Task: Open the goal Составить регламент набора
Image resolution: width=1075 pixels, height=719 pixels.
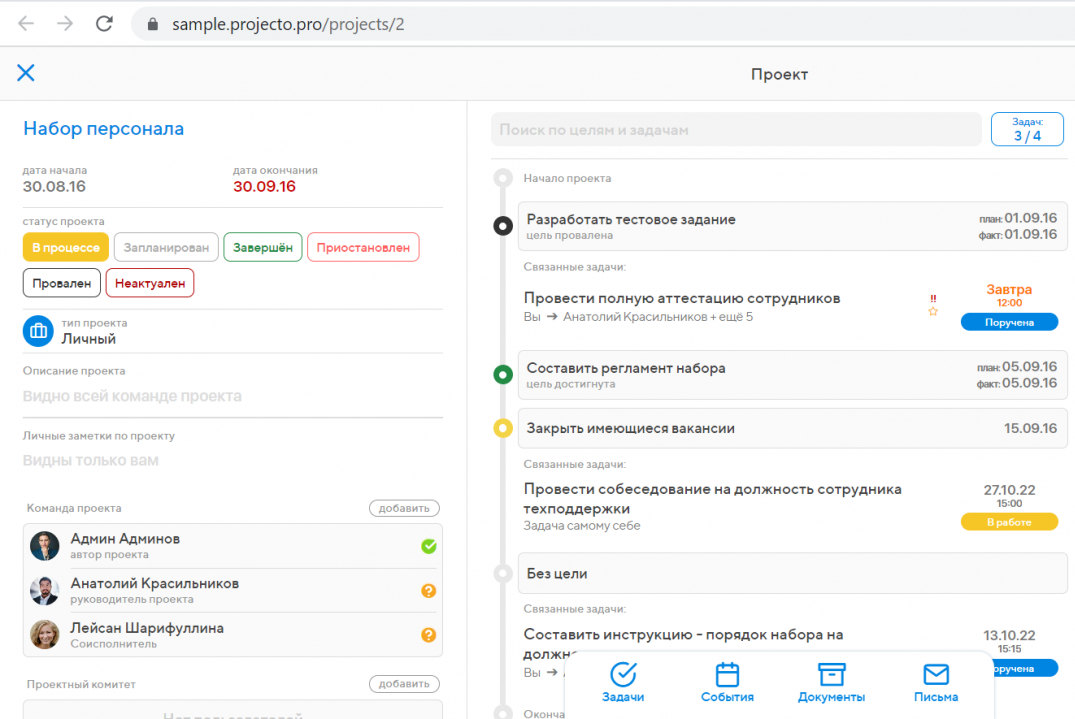Action: [x=793, y=375]
